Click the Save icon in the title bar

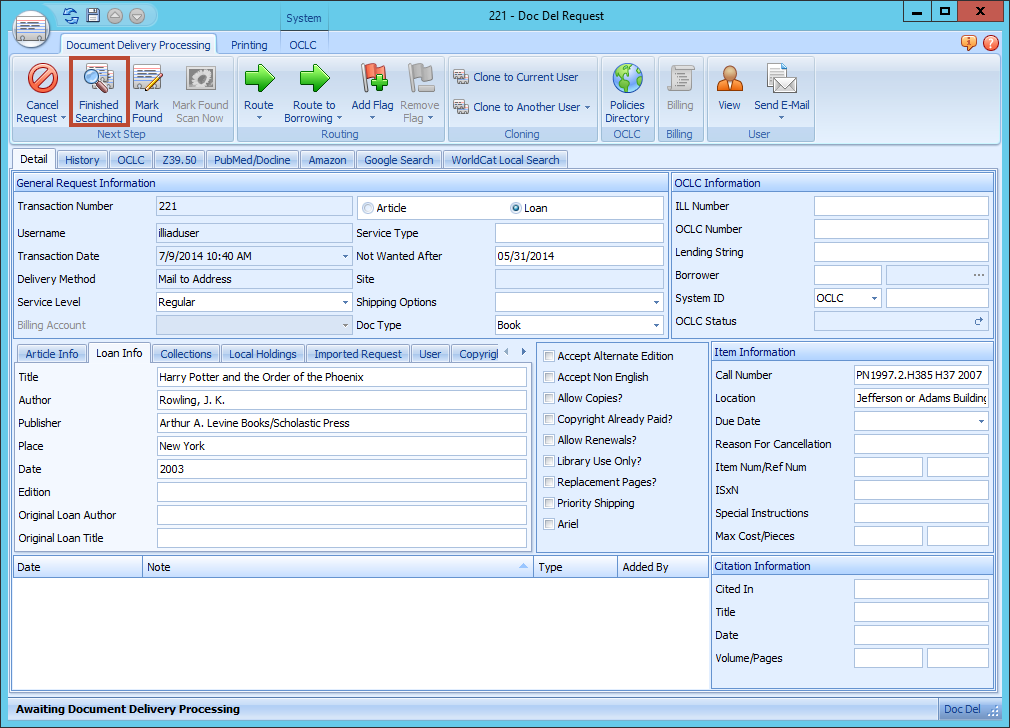tap(91, 15)
